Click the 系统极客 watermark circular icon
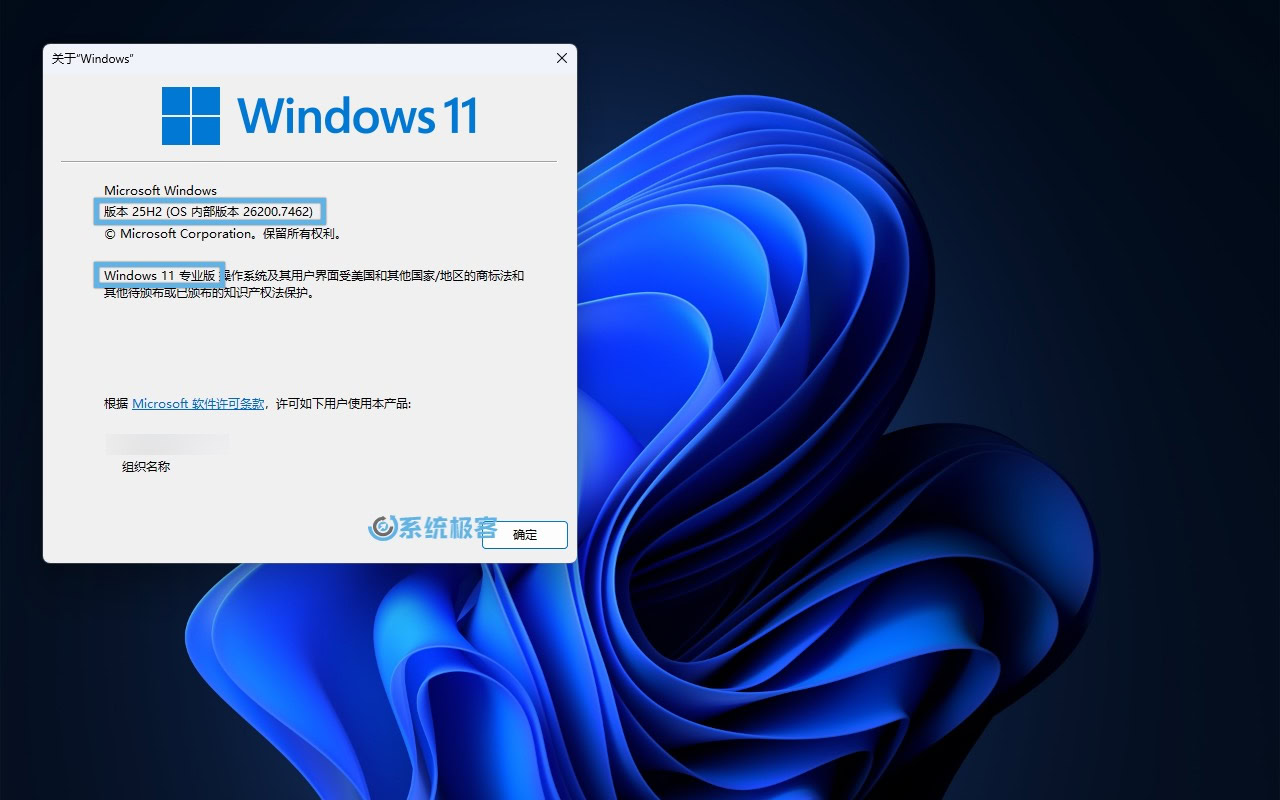 tap(381, 527)
